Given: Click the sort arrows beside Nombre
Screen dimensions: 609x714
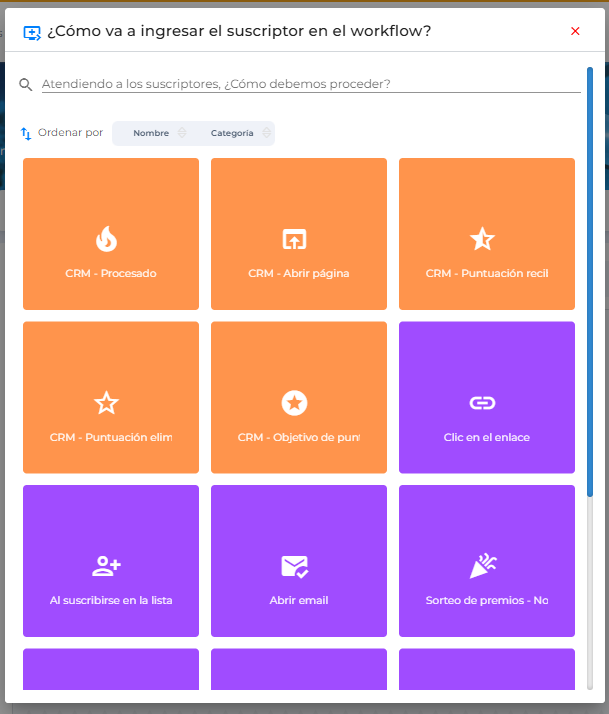Looking at the screenshot, I should (x=181, y=133).
